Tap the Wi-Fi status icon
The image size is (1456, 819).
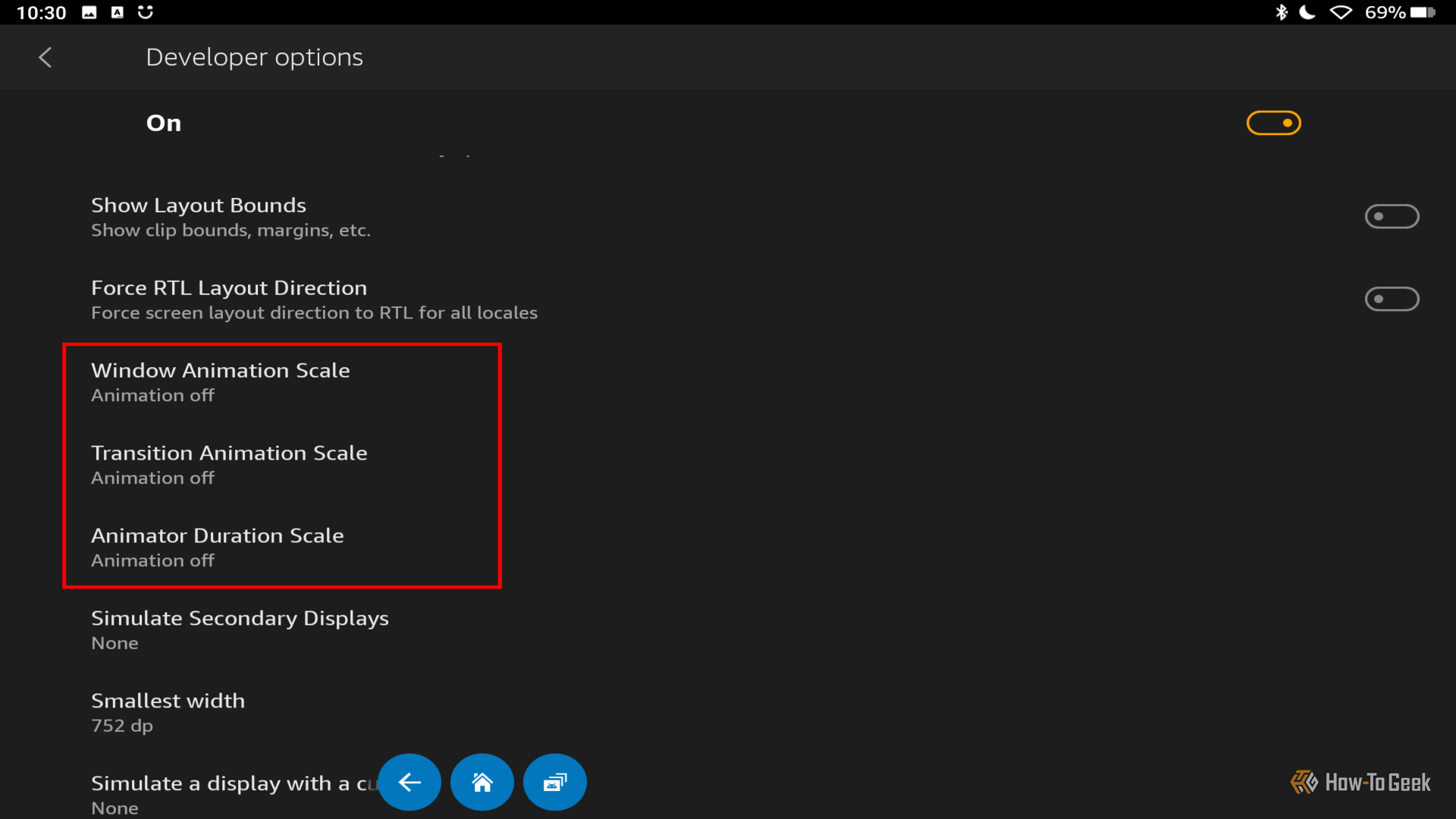pos(1341,12)
